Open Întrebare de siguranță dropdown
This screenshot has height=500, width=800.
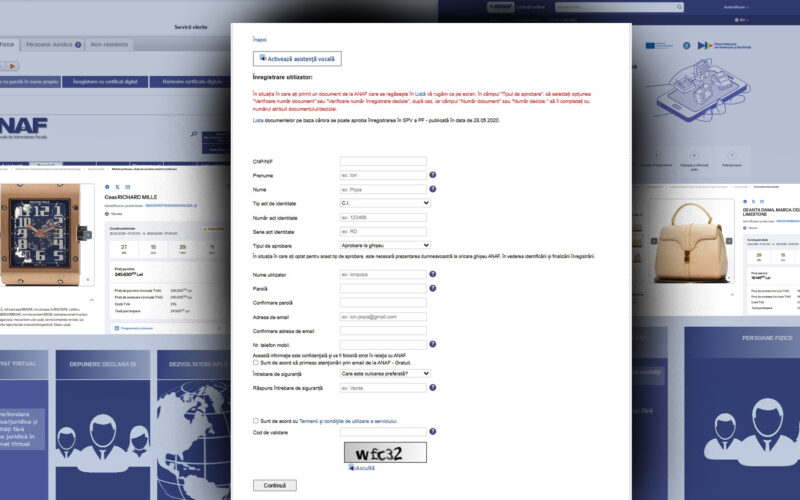[385, 373]
